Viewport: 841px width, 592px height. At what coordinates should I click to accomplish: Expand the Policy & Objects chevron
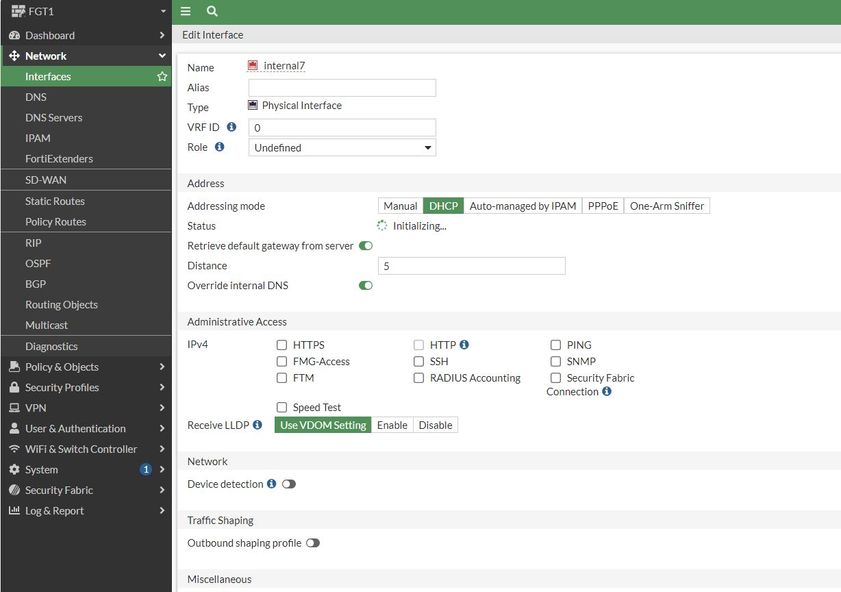[x=162, y=367]
